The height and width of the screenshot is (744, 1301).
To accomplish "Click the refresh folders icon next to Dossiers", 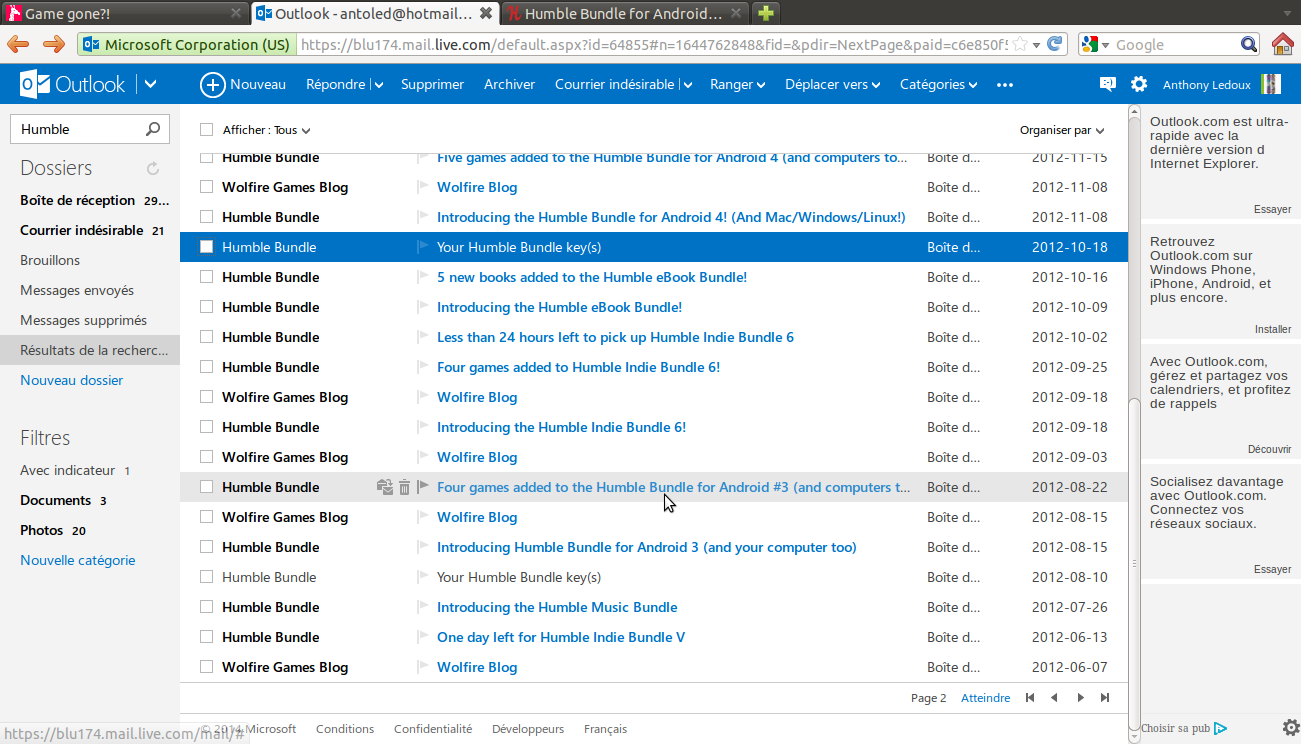I will tap(153, 168).
